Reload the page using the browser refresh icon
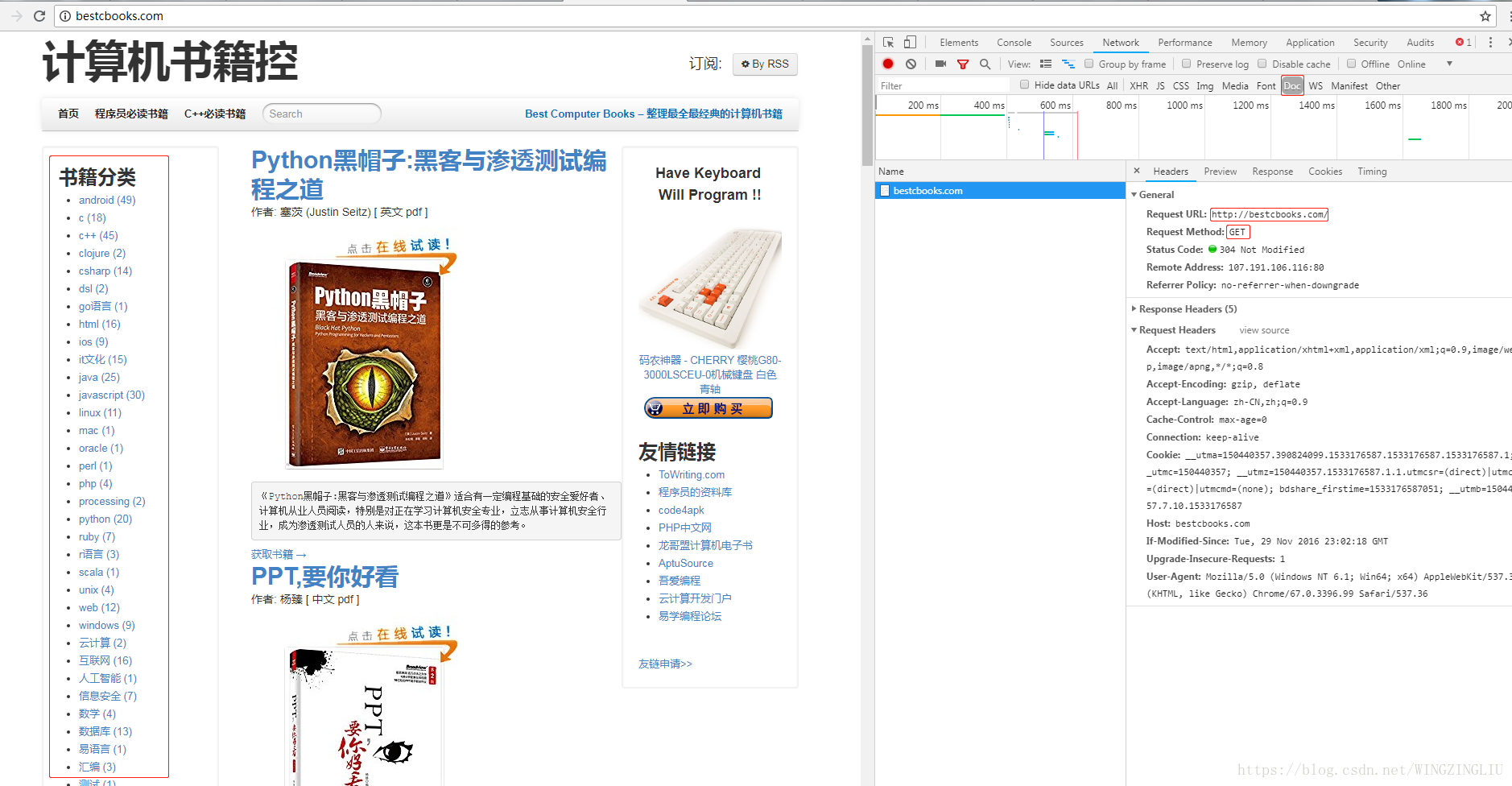Viewport: 1512px width, 786px height. pyautogui.click(x=39, y=15)
